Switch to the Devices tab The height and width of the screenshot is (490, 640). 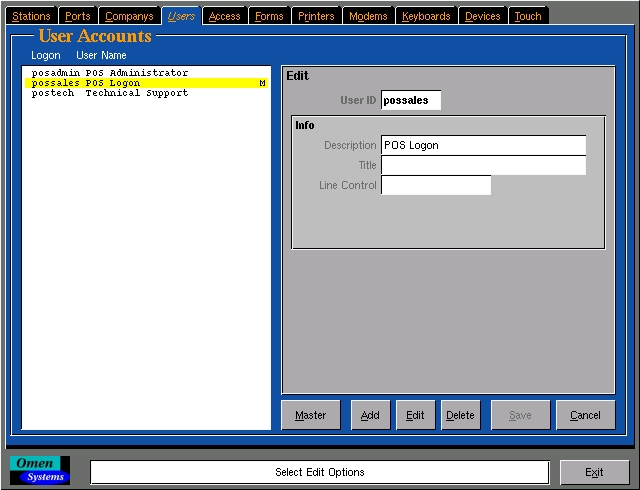(482, 16)
